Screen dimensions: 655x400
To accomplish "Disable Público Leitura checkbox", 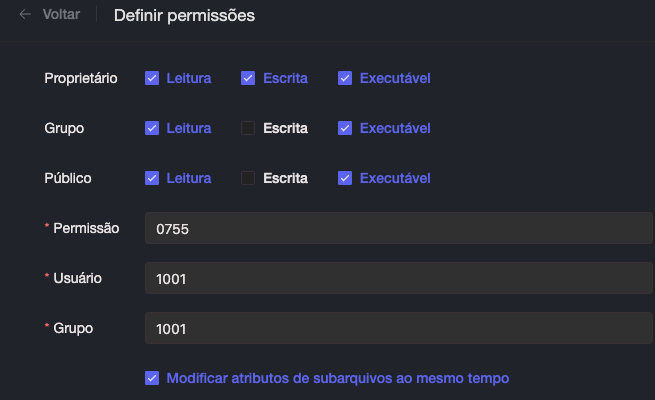I will point(152,178).
